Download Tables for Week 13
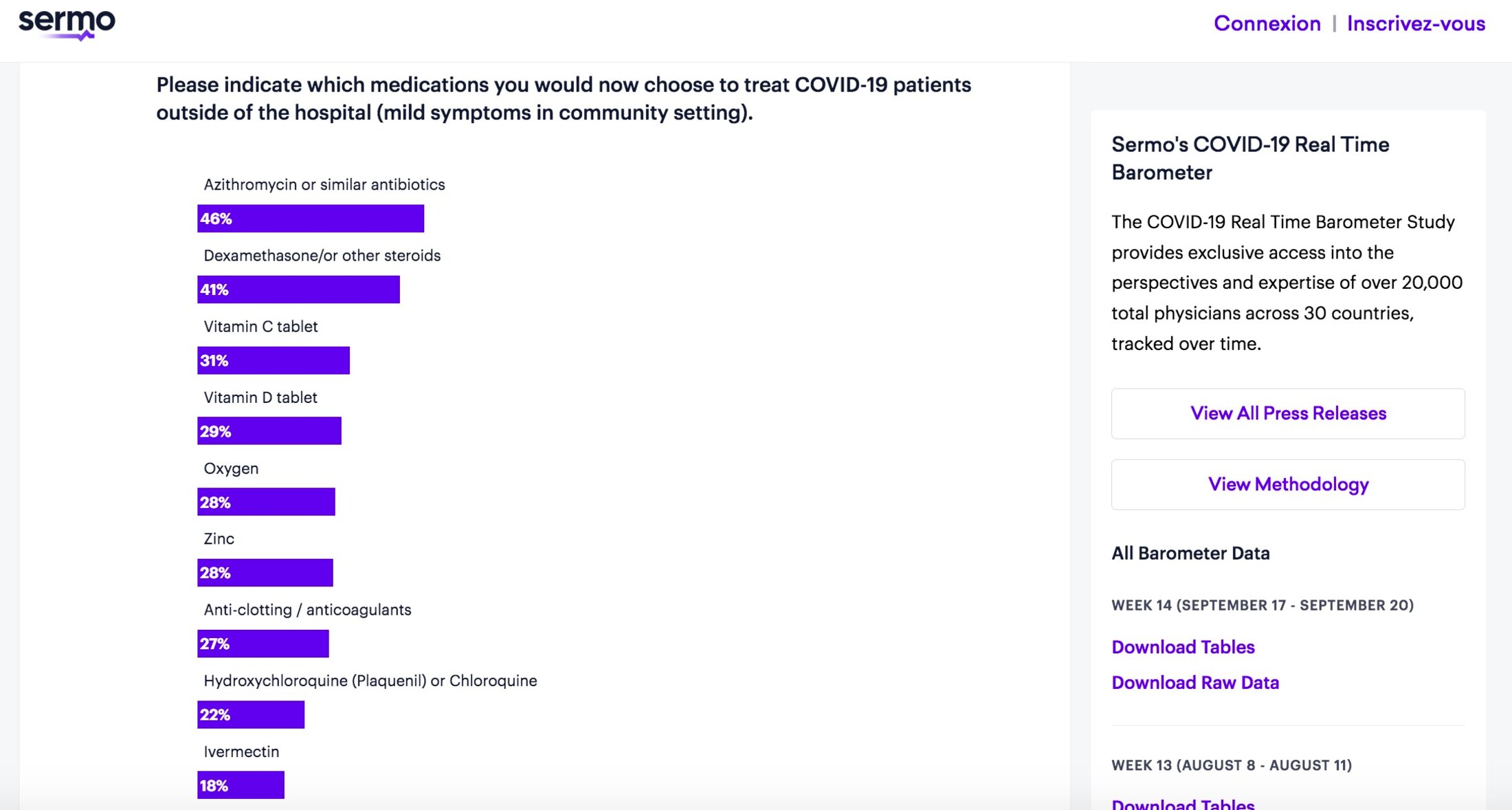This screenshot has width=1512, height=810. point(1183,803)
